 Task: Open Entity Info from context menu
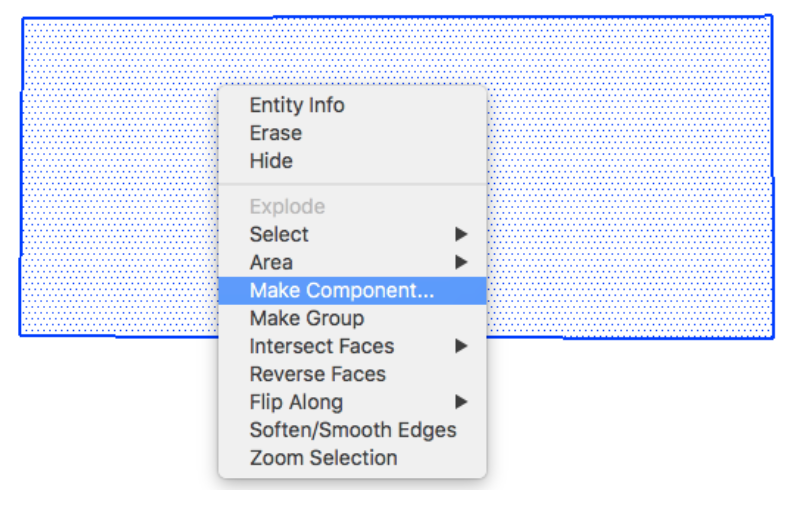tap(352, 105)
